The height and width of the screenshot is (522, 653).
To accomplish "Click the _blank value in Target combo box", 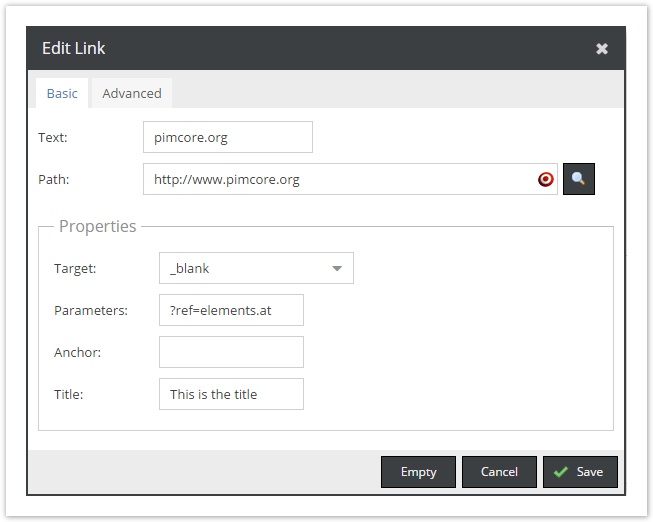I will [240, 268].
